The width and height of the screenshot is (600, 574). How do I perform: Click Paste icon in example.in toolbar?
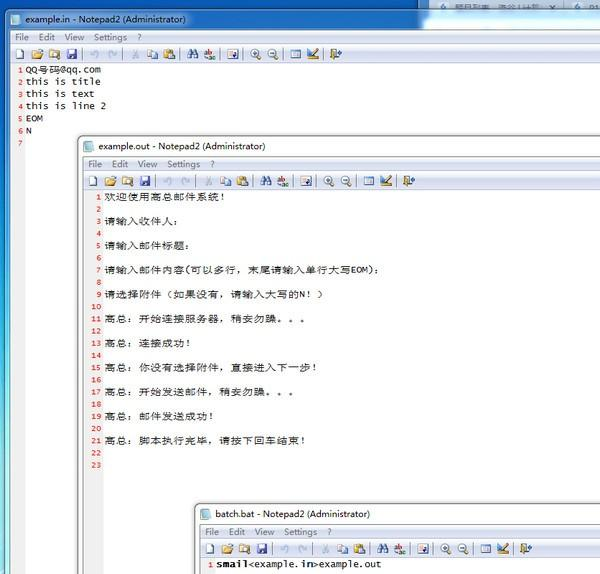(x=169, y=54)
